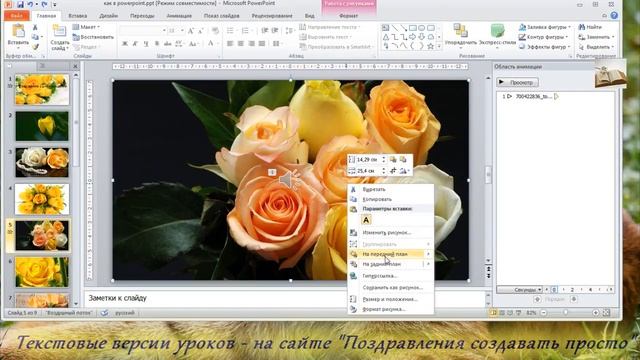Click the Упорядочить (Arrange) icon
The width and height of the screenshot is (640, 360).
point(460,30)
